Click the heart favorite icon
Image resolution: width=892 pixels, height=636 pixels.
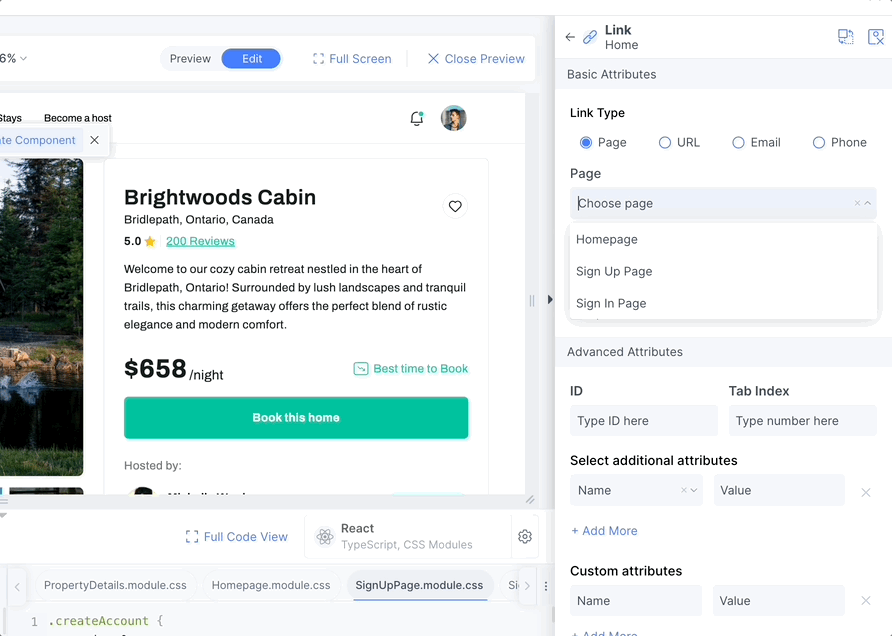455,206
